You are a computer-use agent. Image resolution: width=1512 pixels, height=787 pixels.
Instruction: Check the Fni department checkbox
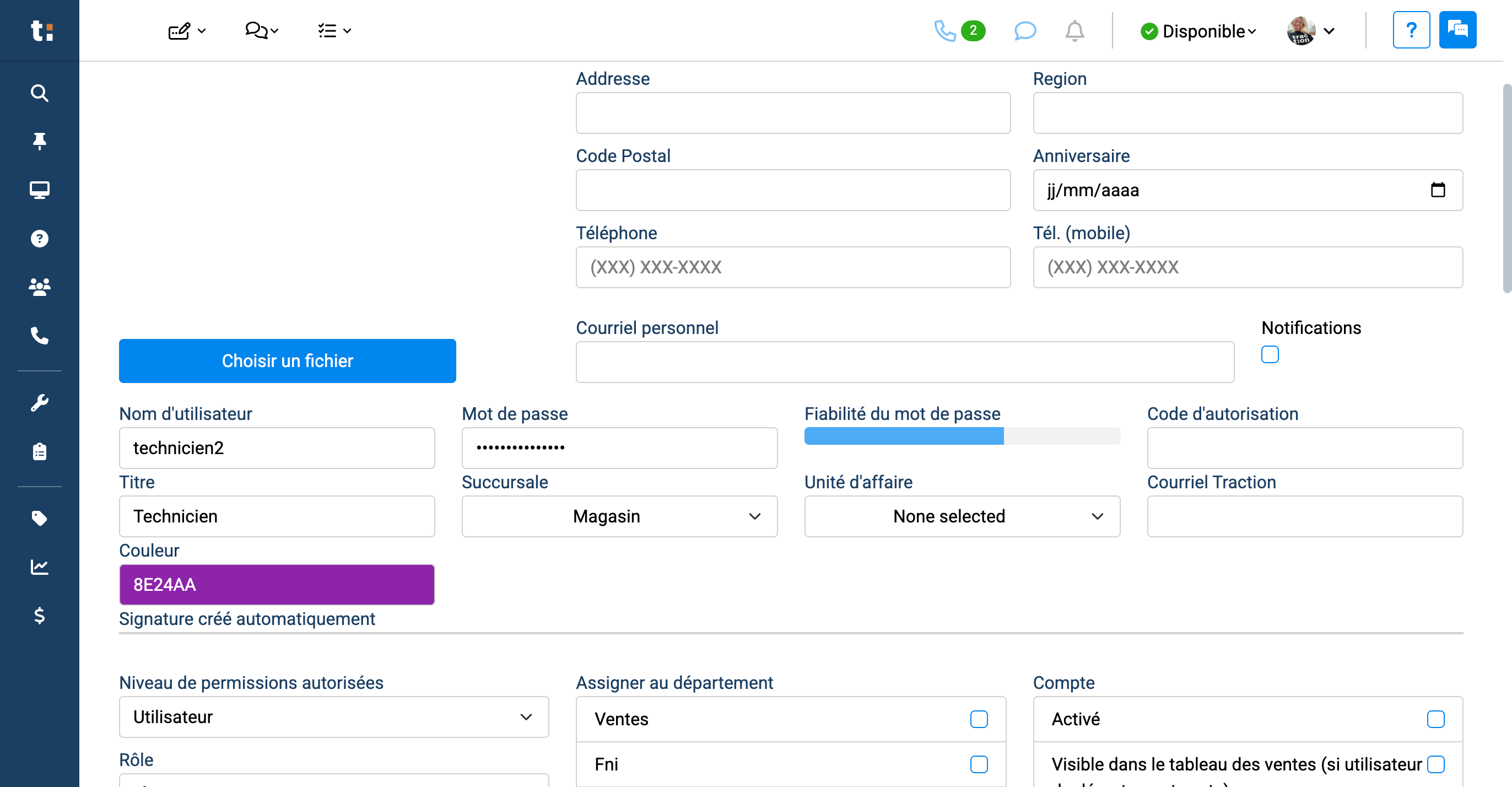click(979, 764)
